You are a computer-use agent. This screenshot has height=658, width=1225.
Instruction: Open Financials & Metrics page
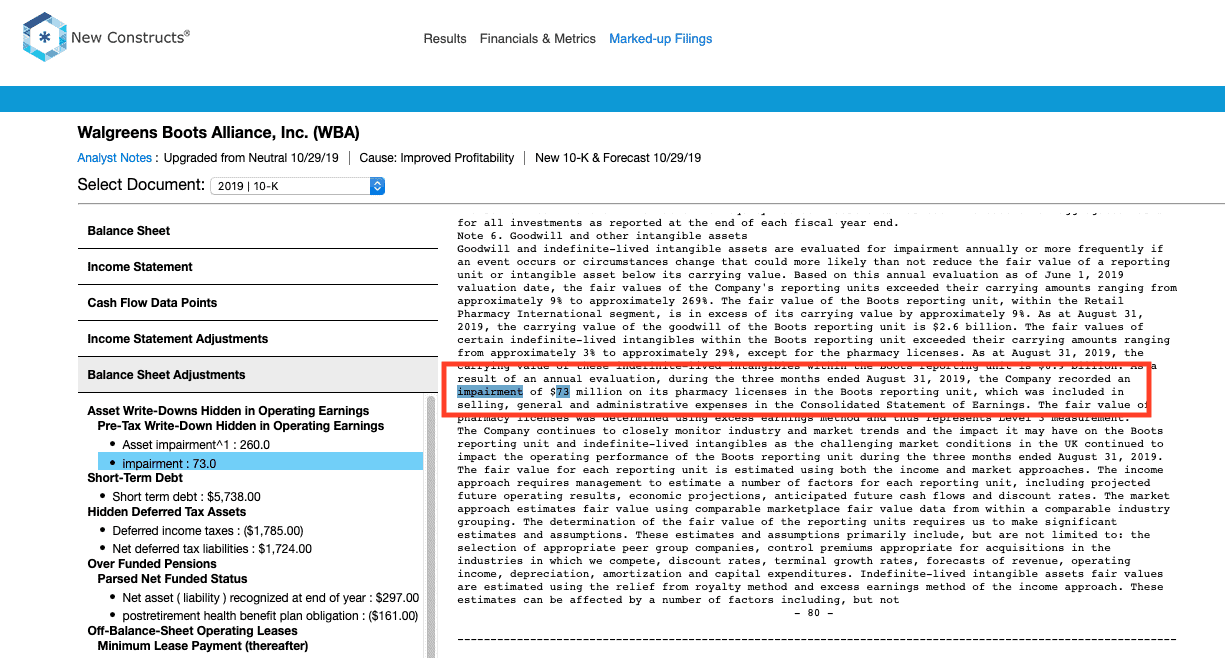pos(538,39)
